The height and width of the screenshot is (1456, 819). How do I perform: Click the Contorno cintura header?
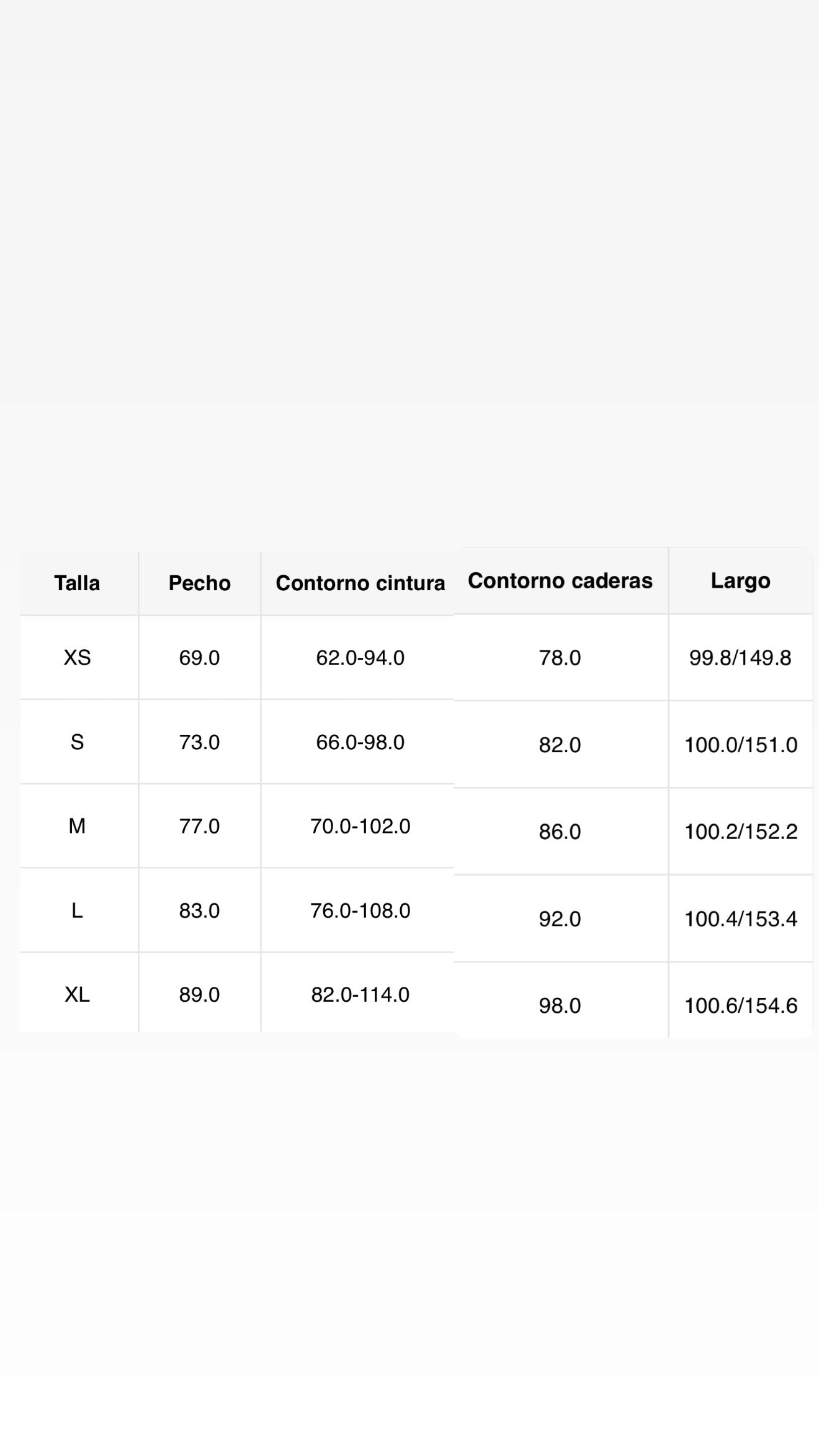coord(360,583)
